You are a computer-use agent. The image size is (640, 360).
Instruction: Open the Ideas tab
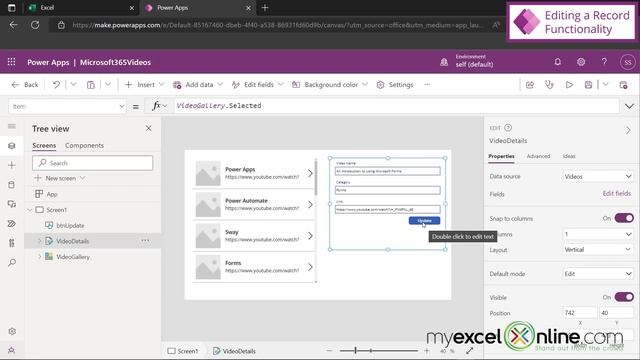click(569, 156)
